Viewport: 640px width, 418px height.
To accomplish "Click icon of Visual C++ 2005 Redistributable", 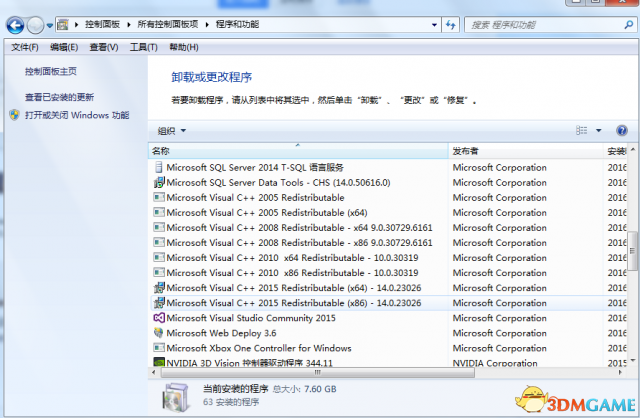I will coord(159,198).
